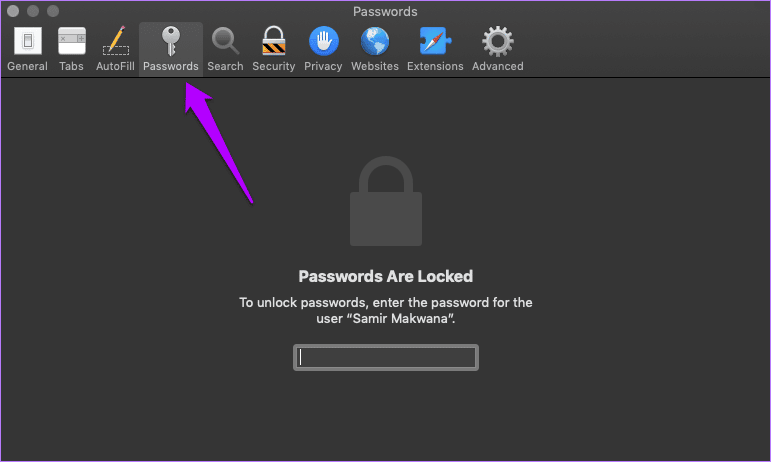
Task: Open the AutoFill pencil icon
Action: pyautogui.click(x=115, y=41)
